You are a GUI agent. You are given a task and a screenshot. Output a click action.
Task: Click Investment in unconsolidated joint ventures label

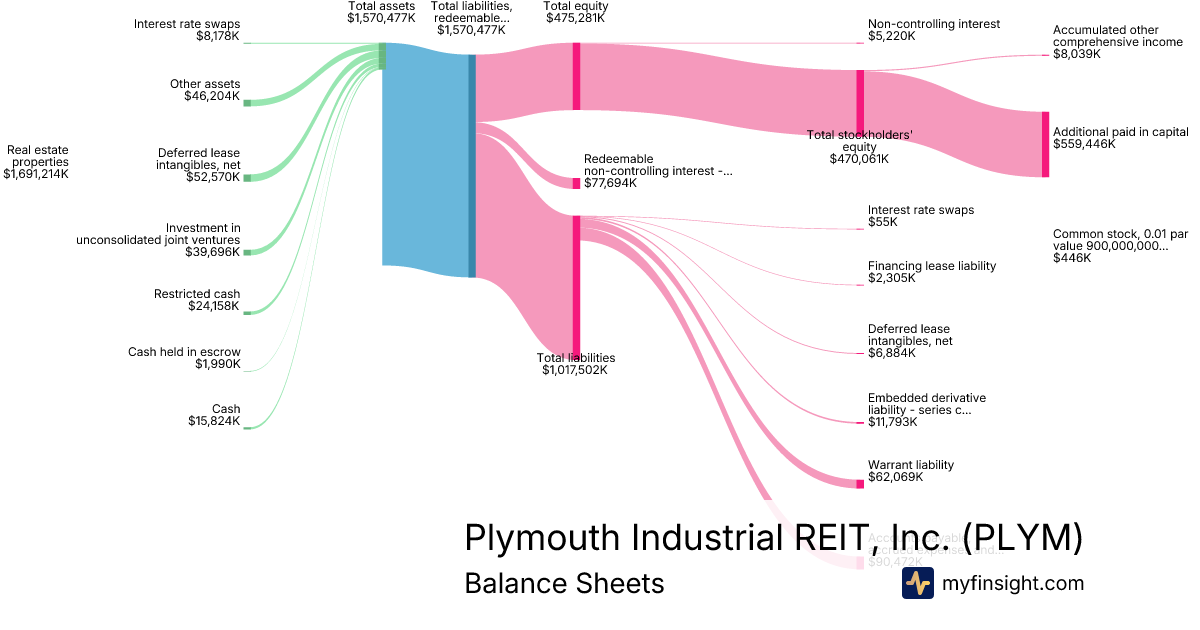pos(159,240)
